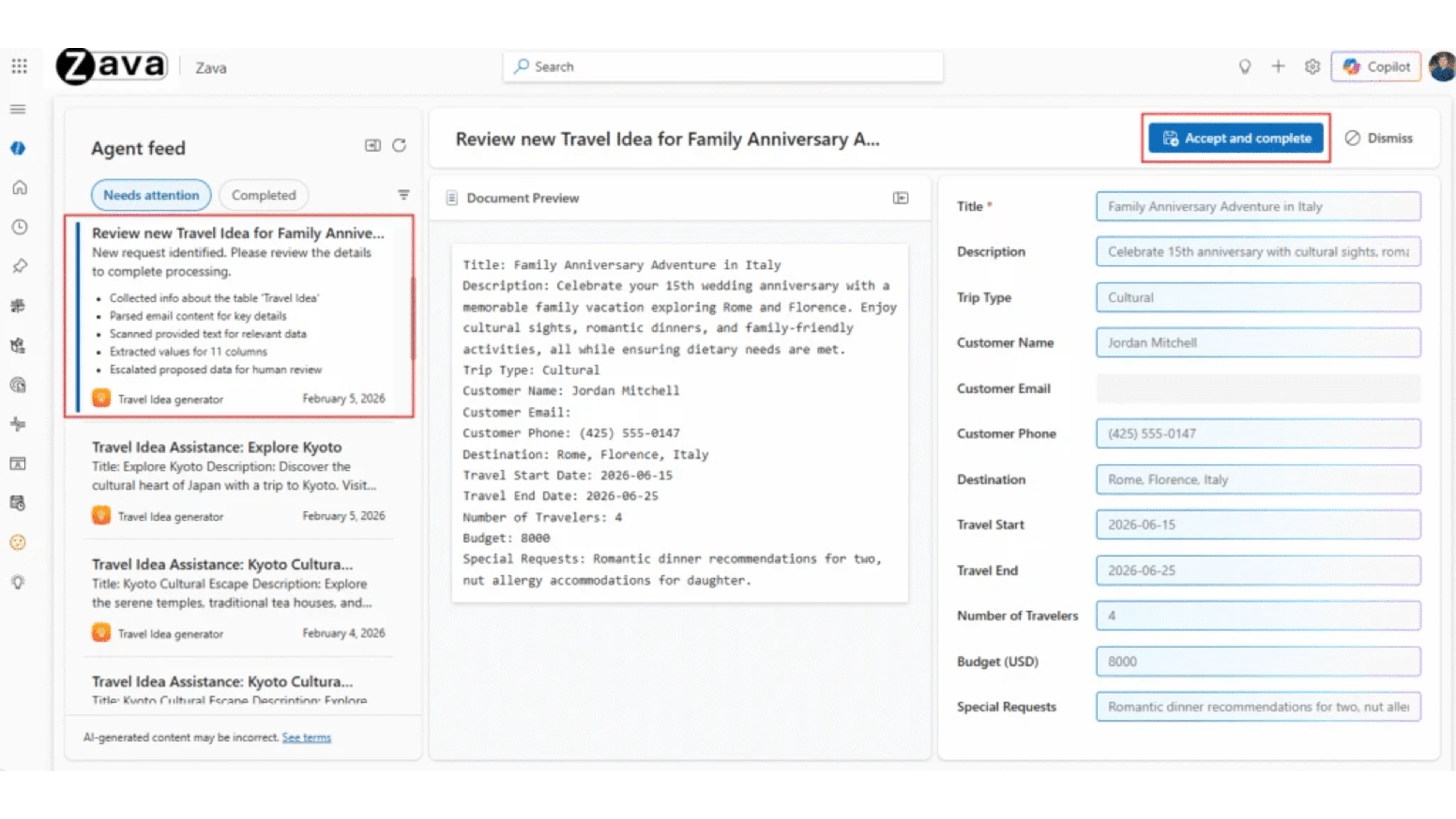Open Kyoto Cultura item dated February 4
The image size is (1456, 819).
[x=238, y=598]
